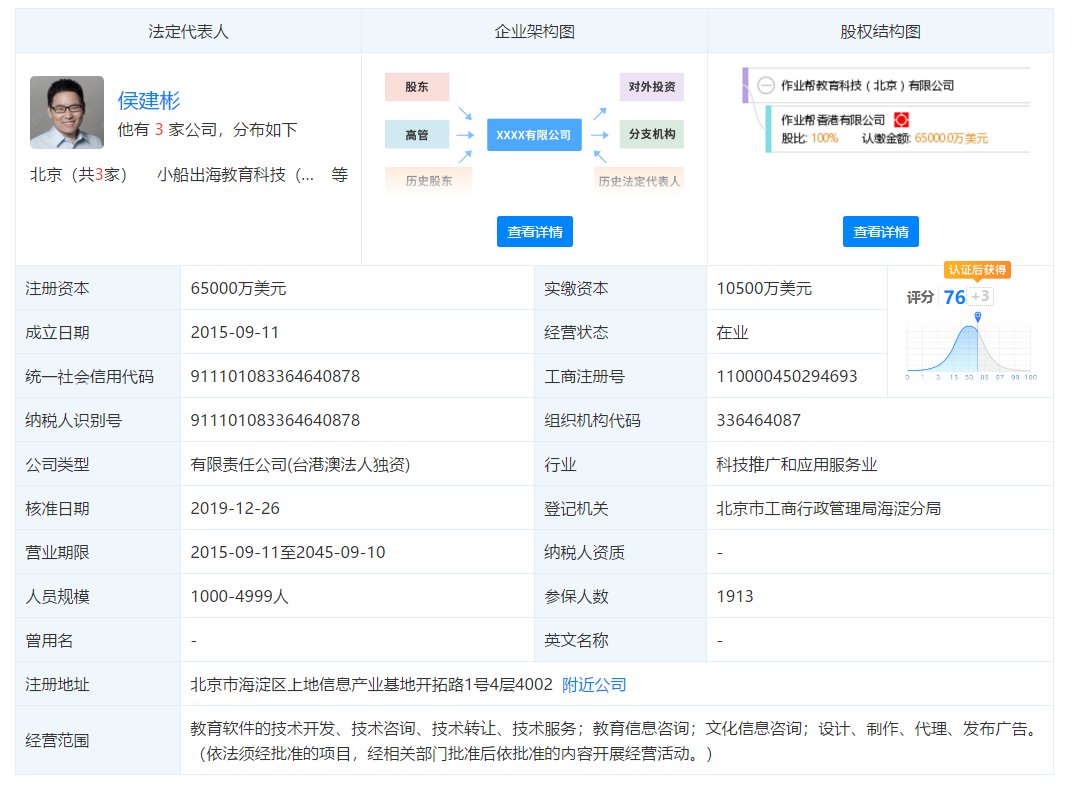Viewport: 1073px width, 788px height.
Task: Click the 小船出海教育科技 company entry
Action: [235, 175]
